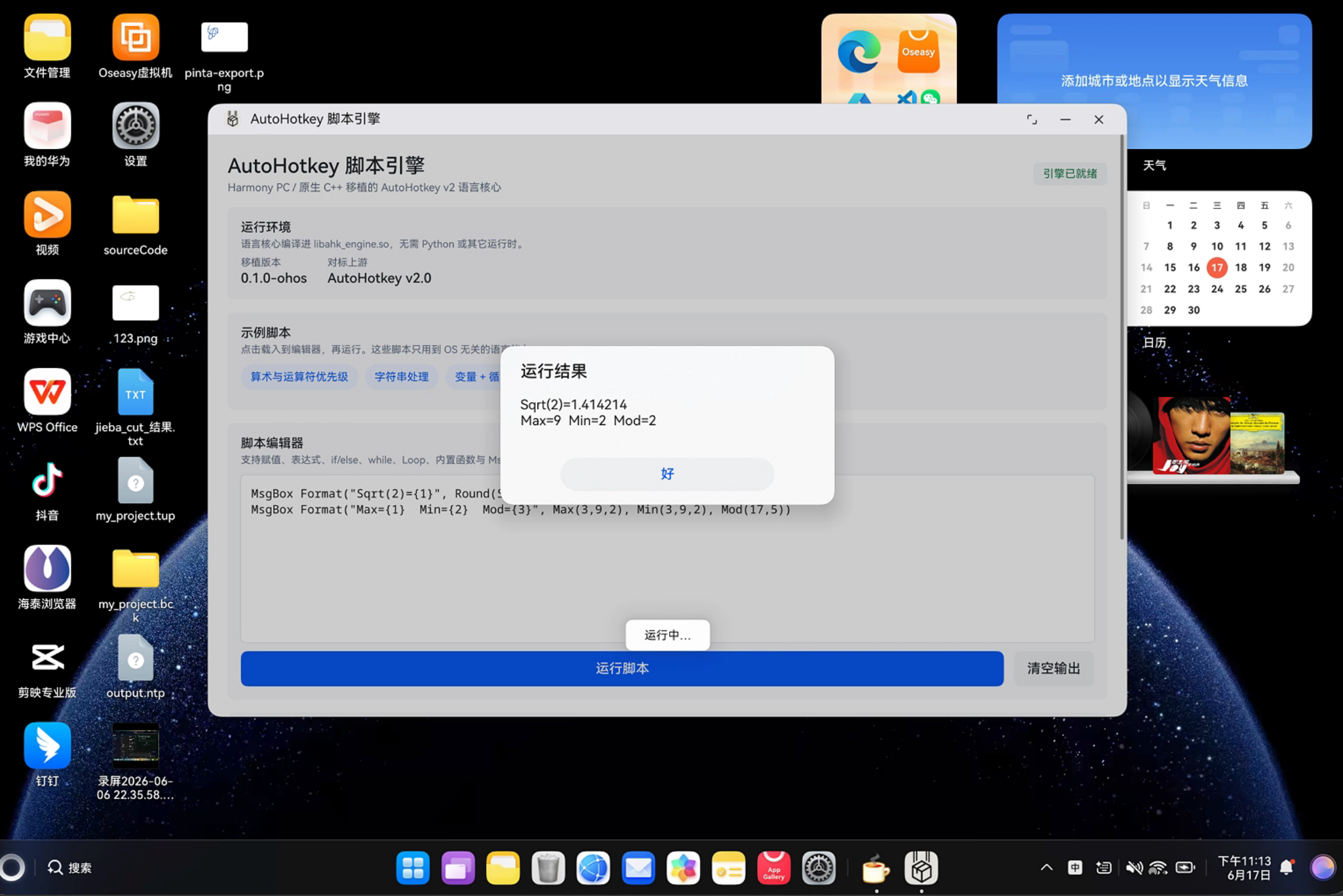This screenshot has height=896, width=1343.
Task: Select the output.ntp desktop file
Action: pyautogui.click(x=135, y=666)
